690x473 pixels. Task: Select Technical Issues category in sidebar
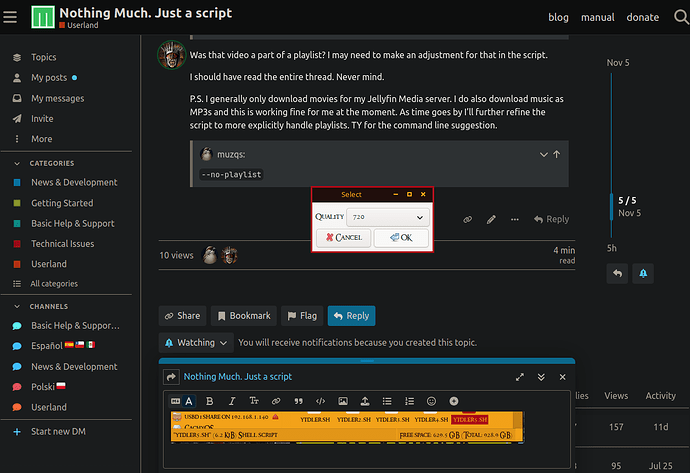[x=62, y=244]
